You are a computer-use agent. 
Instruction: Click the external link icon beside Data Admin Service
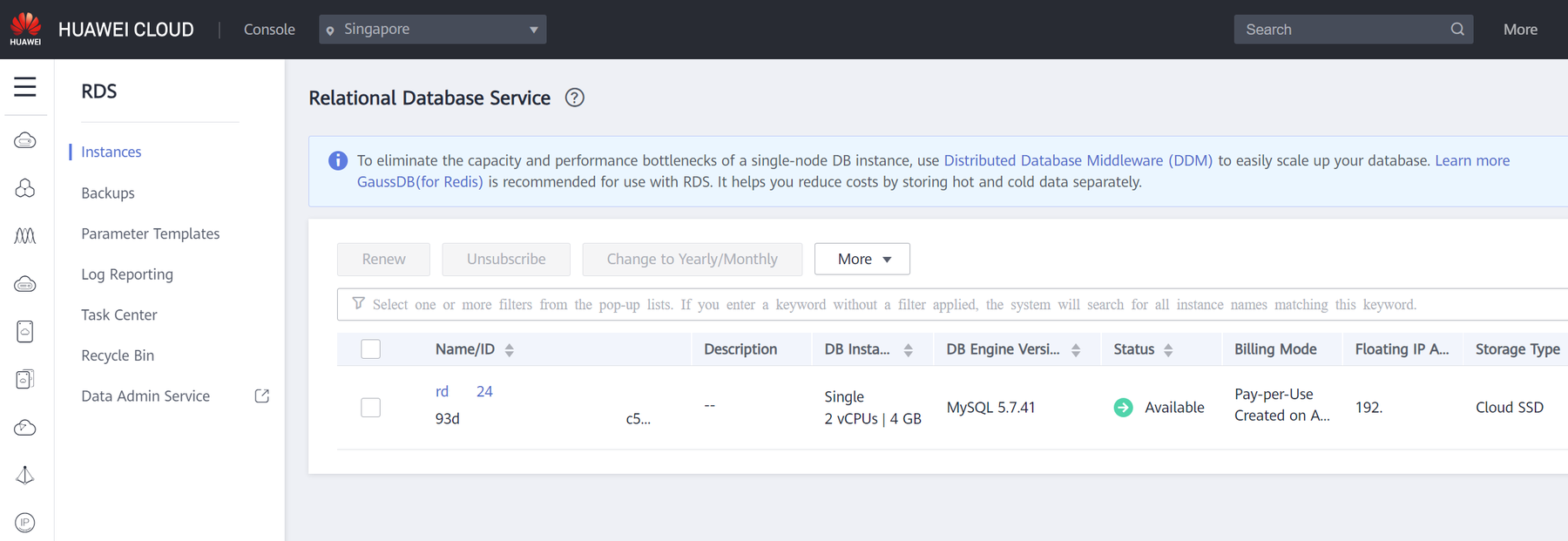261,396
